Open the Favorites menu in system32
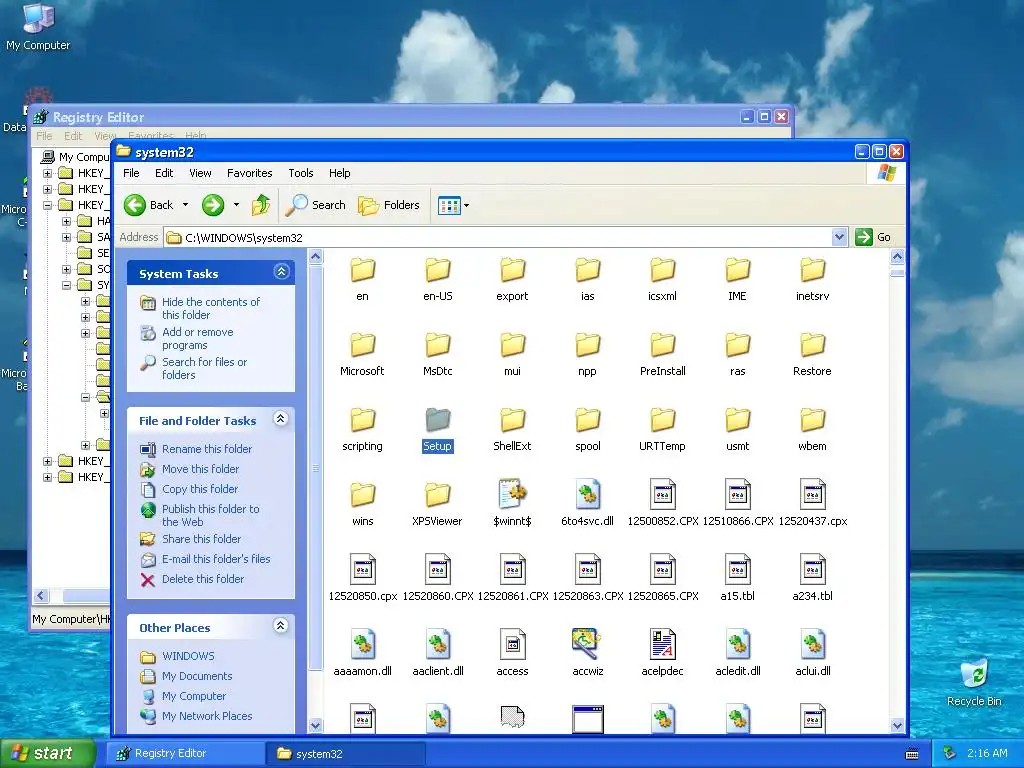 point(249,173)
